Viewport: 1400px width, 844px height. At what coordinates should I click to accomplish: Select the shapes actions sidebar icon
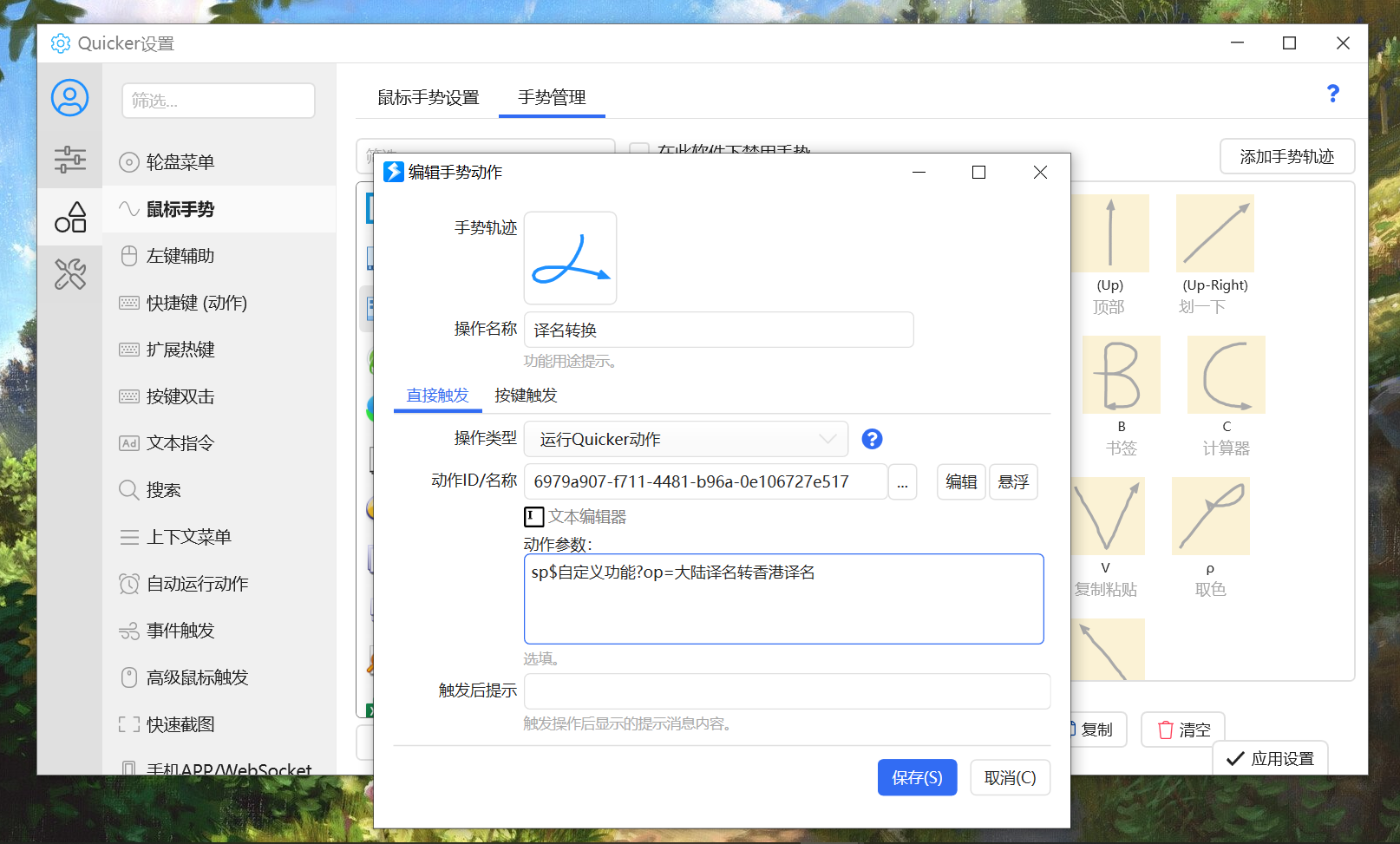click(x=70, y=217)
